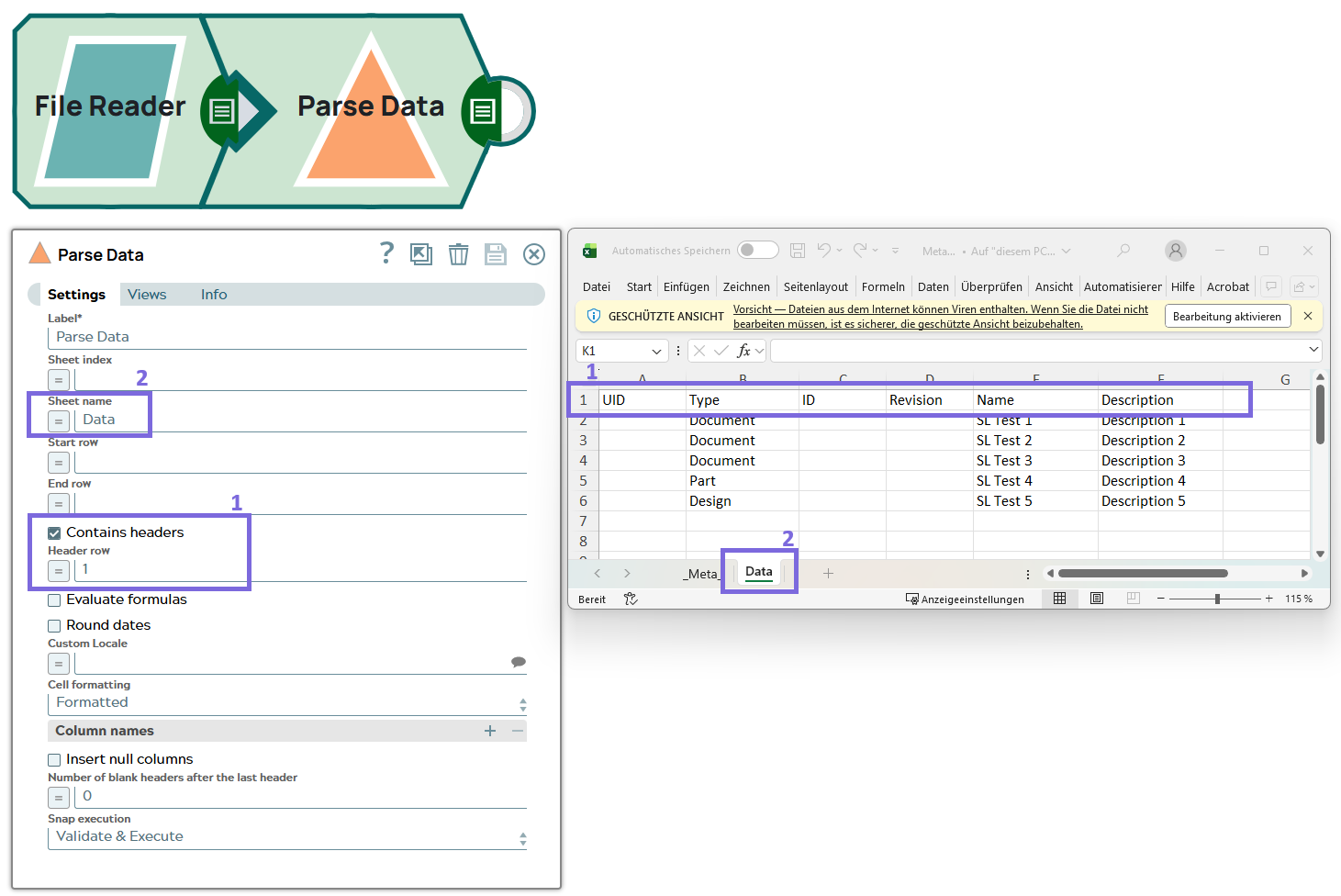This screenshot has width=1341, height=896.
Task: Click Excel save icon in title bar
Action: coord(798,250)
